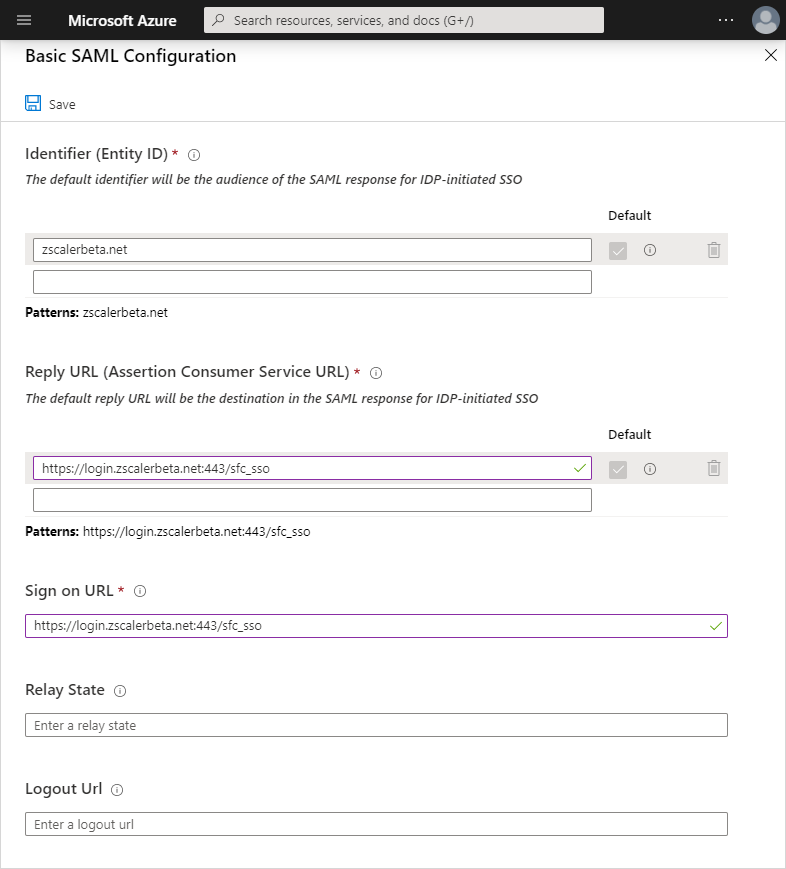This screenshot has height=869, width=786.
Task: Click the Save disk icon
Action: 33,104
